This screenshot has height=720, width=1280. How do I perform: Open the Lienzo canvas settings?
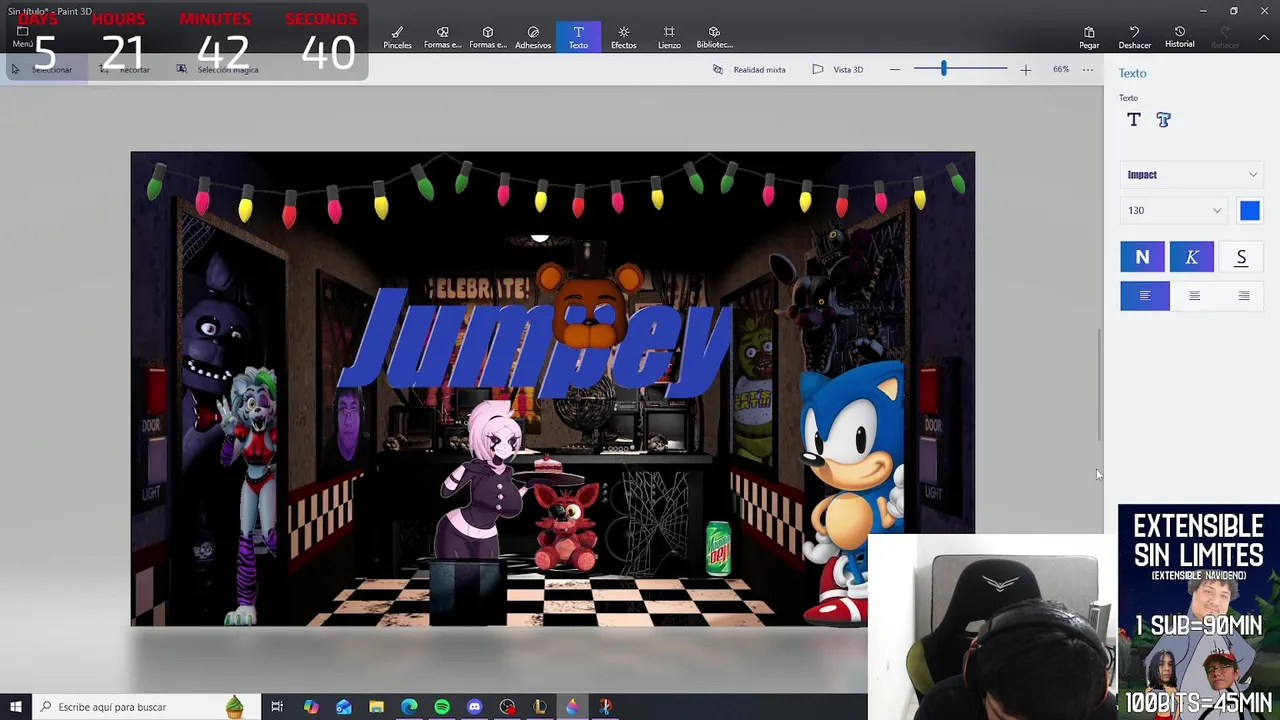[x=669, y=37]
